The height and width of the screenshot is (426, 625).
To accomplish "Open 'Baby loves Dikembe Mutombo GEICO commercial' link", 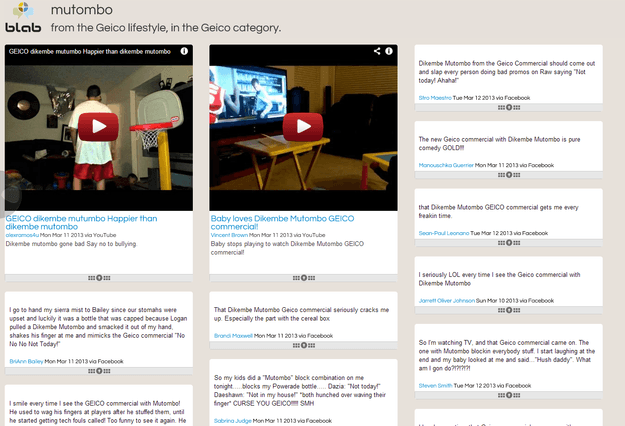I will [282, 222].
